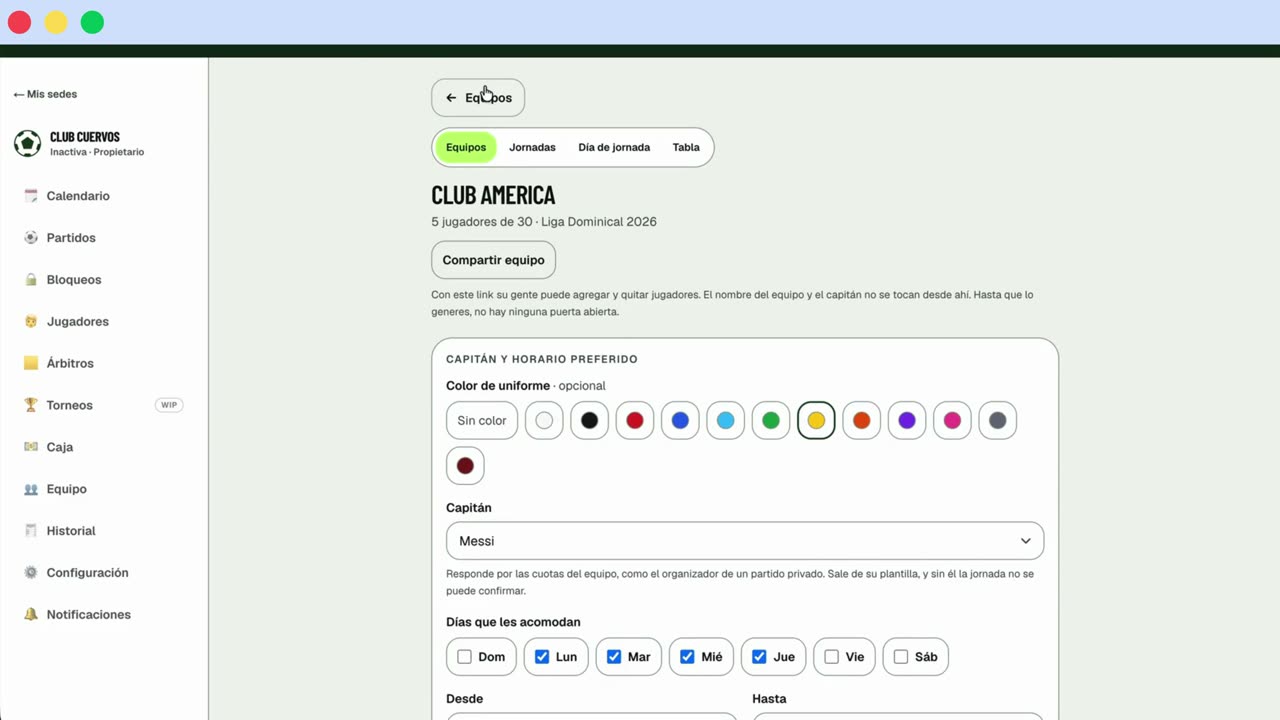
Task: Choose the black uniform color
Action: (x=590, y=421)
